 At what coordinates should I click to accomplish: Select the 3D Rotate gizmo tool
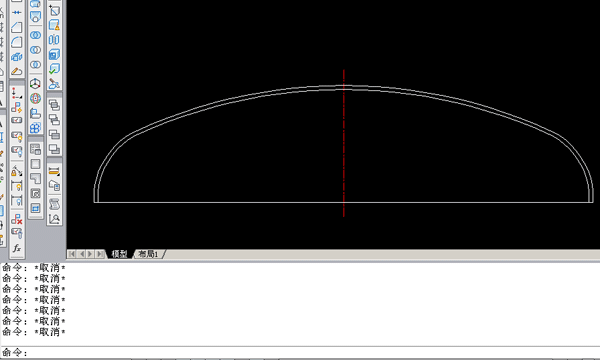(35, 98)
